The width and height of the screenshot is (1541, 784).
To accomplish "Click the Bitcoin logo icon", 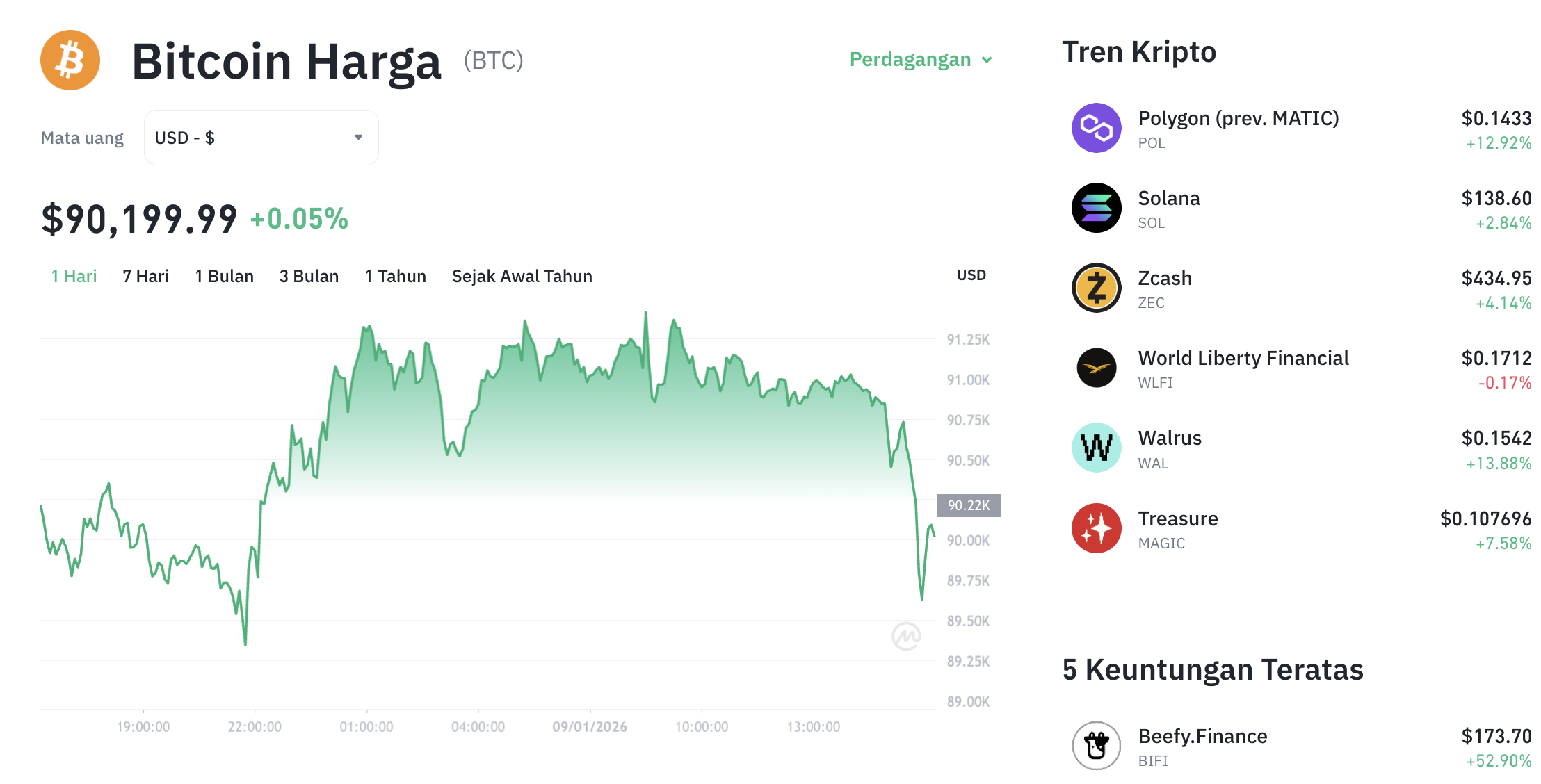I will [x=70, y=60].
